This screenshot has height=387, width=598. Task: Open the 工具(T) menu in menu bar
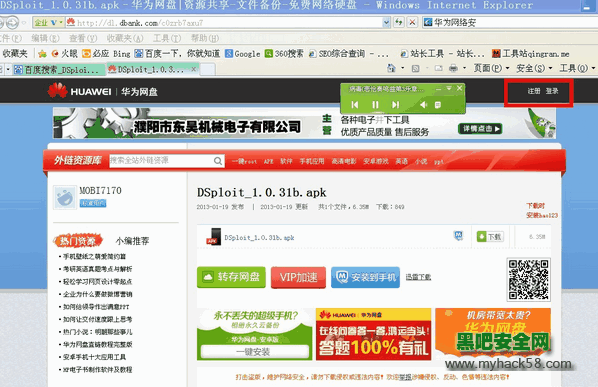click(x=167, y=38)
